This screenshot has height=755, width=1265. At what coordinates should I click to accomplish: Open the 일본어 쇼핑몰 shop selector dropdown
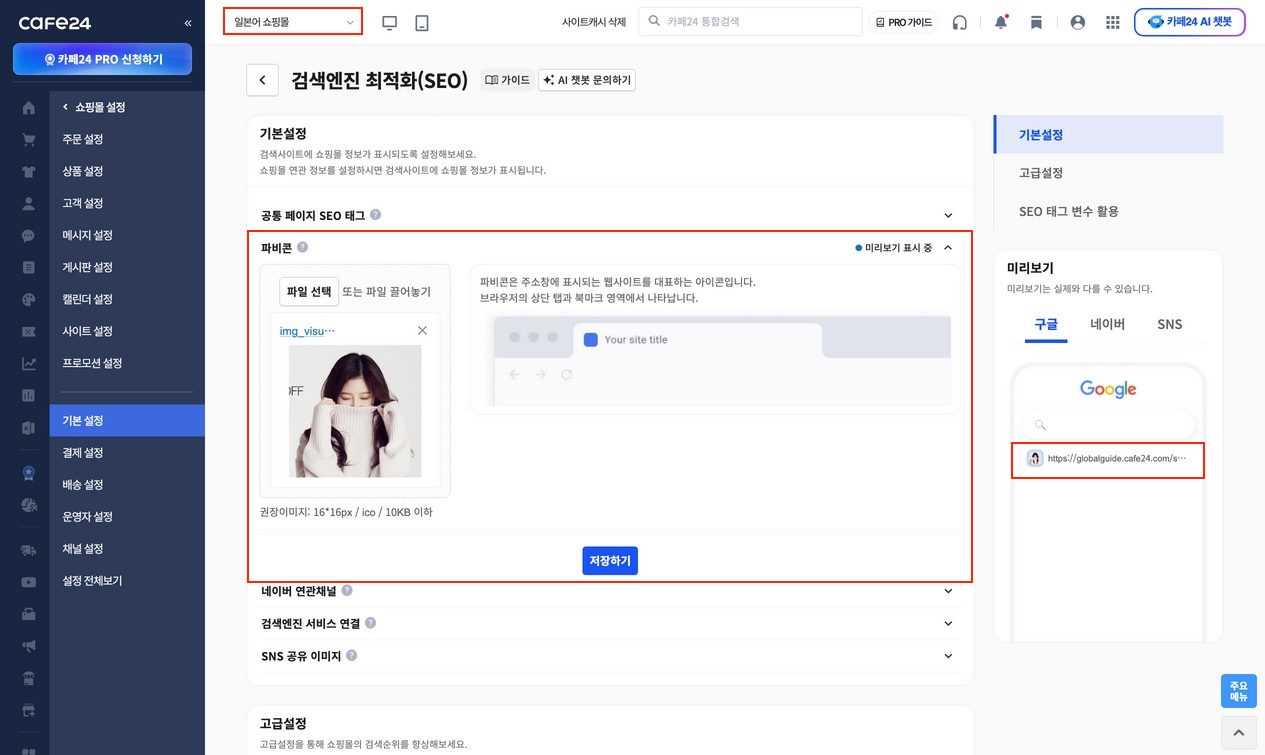(x=293, y=21)
